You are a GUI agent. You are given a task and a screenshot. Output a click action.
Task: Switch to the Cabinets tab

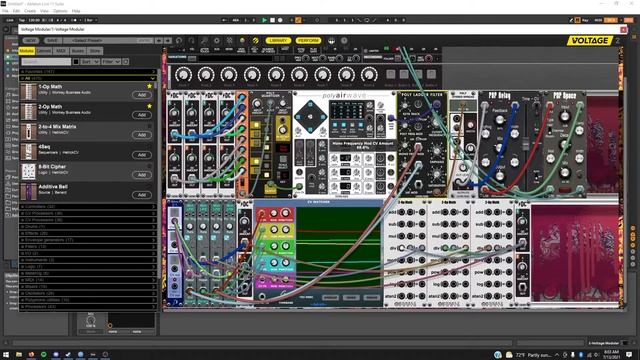(x=44, y=51)
